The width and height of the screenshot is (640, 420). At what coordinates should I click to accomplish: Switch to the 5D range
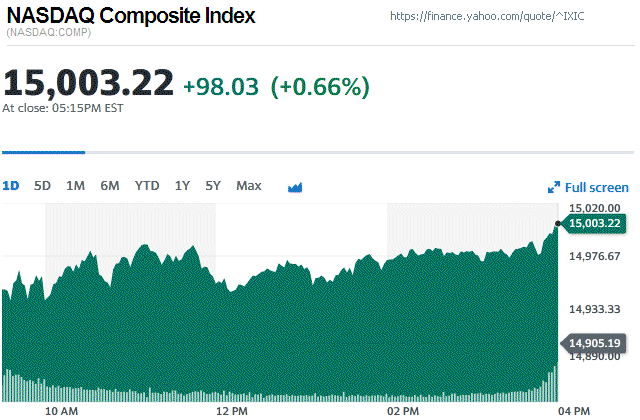tap(42, 185)
